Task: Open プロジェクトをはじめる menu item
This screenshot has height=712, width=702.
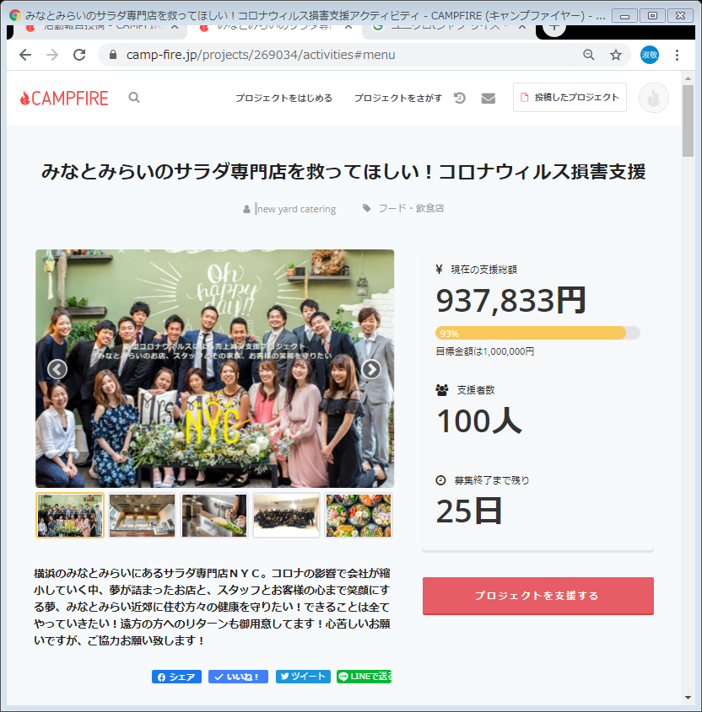Action: pyautogui.click(x=283, y=98)
